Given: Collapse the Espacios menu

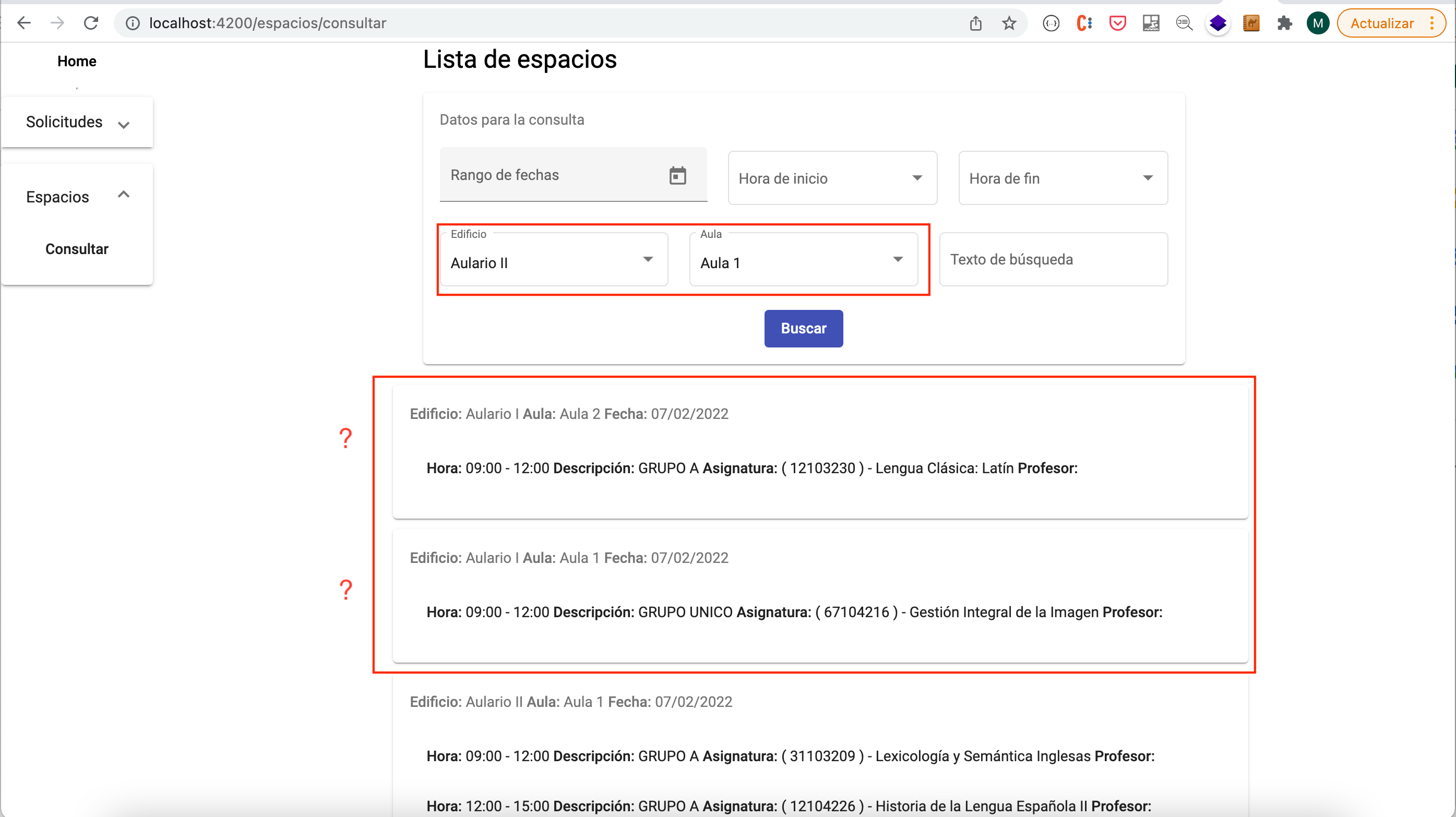Looking at the screenshot, I should tap(77, 197).
